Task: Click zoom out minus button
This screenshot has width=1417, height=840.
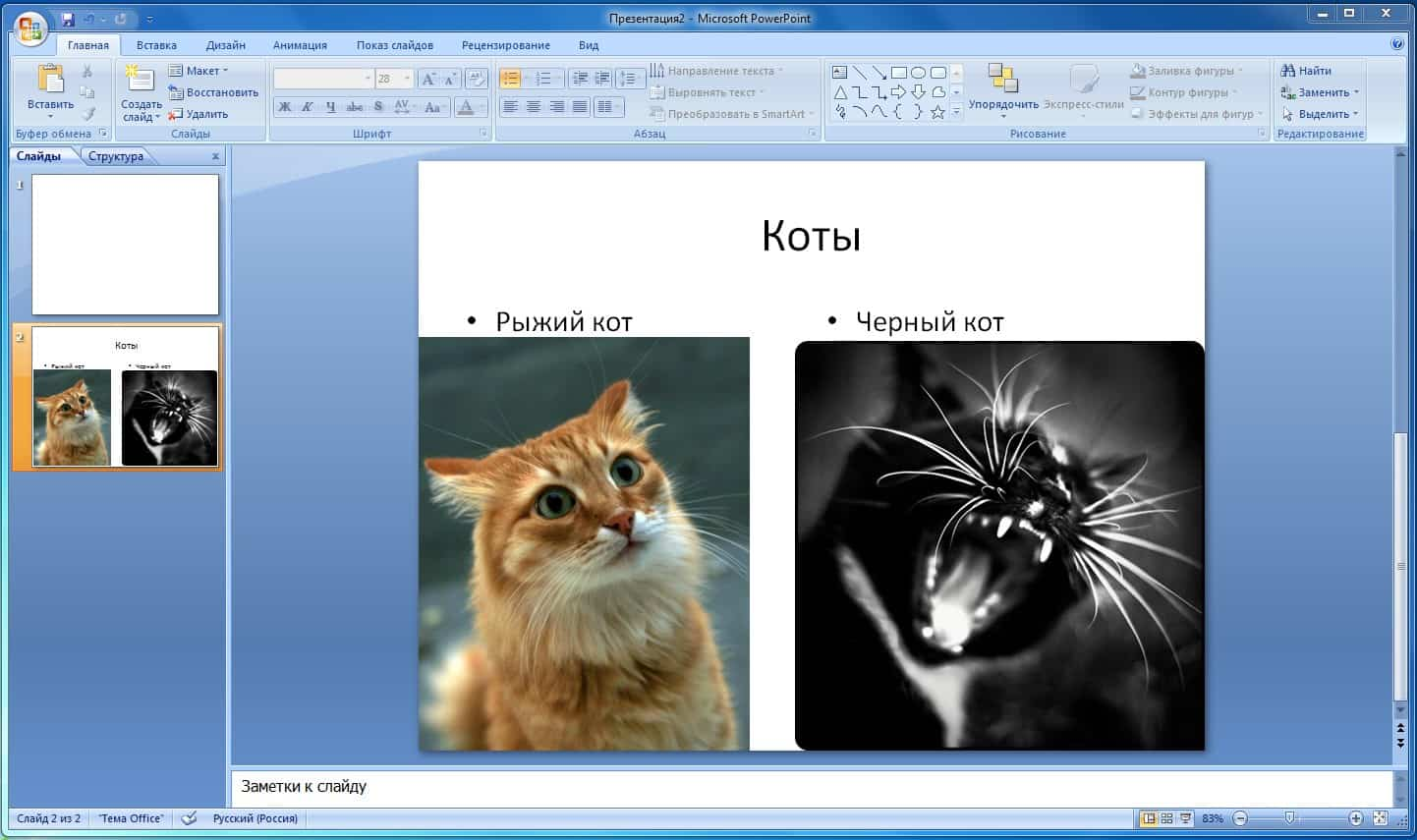Action: [x=1240, y=818]
